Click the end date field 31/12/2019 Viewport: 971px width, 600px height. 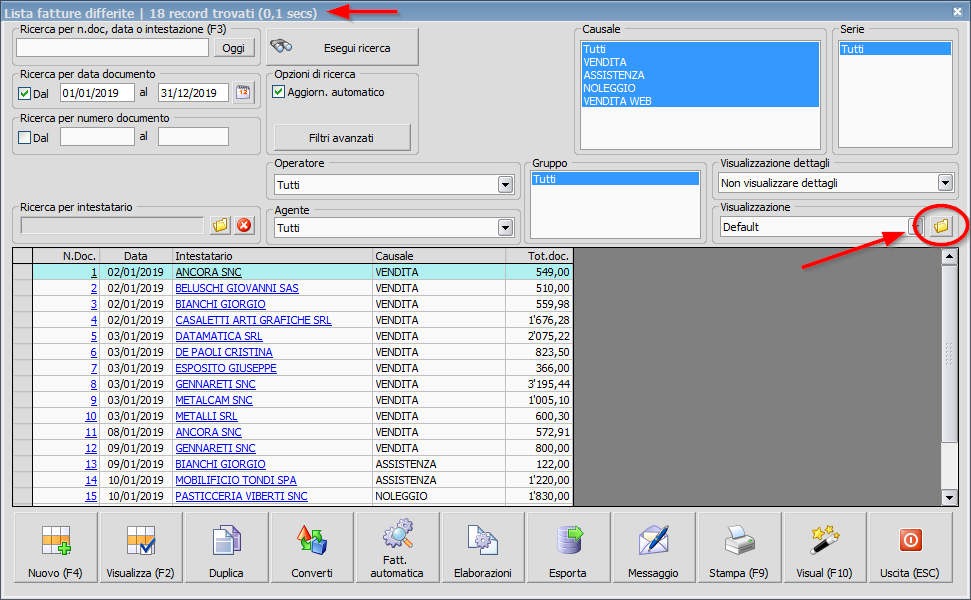(193, 93)
